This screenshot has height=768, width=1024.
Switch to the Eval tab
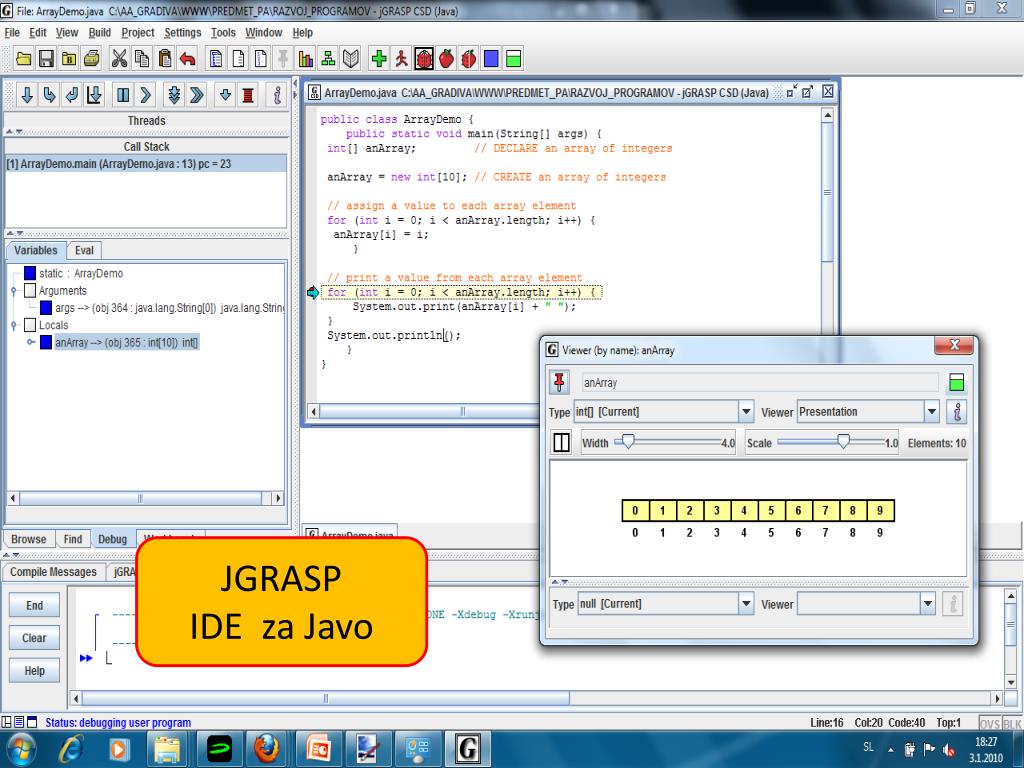pos(84,250)
